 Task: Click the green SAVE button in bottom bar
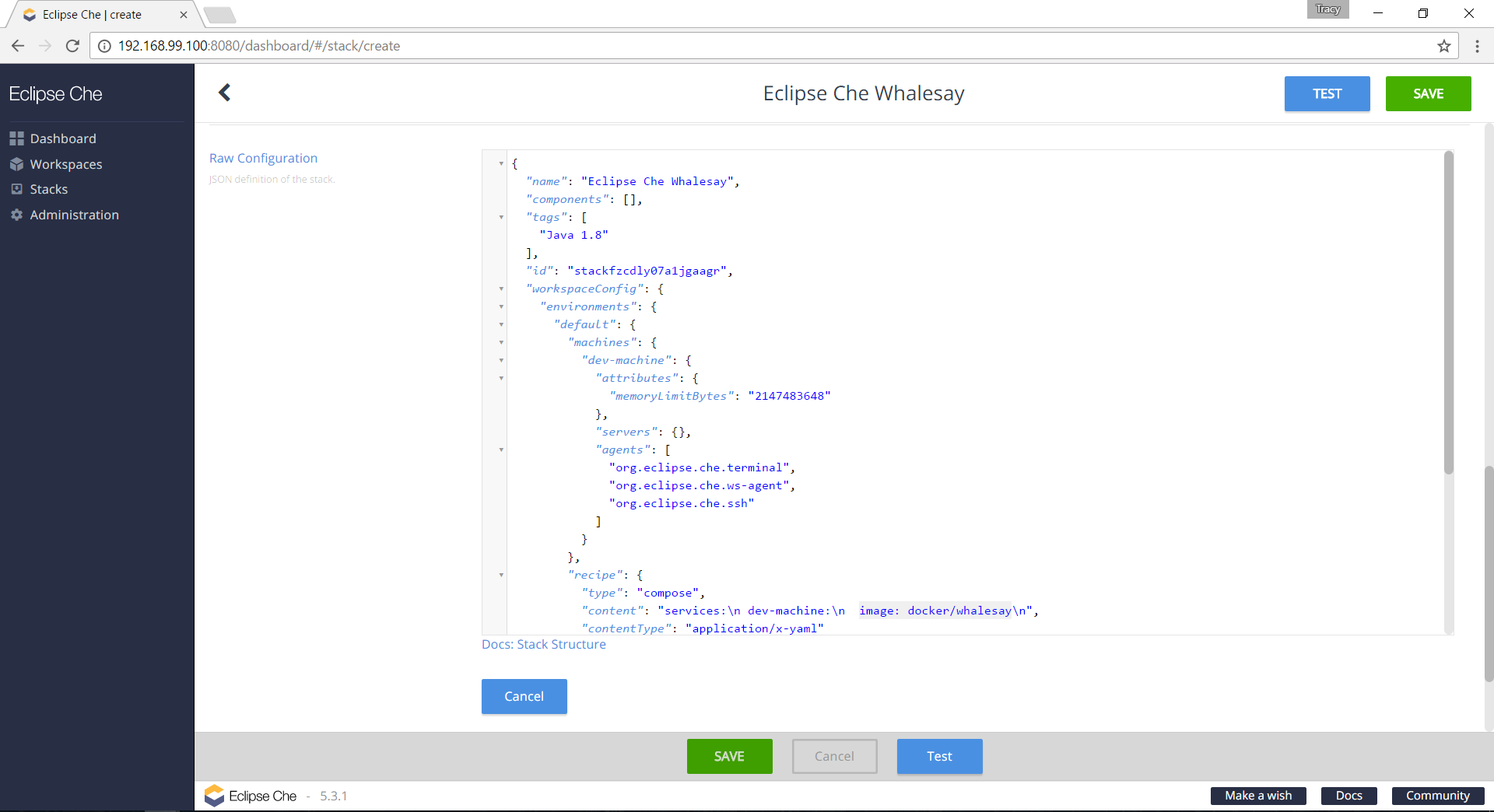point(729,756)
